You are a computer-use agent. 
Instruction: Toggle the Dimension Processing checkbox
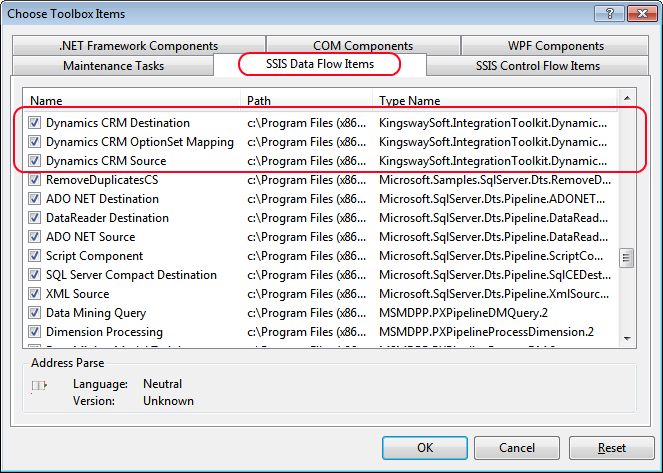click(34, 332)
